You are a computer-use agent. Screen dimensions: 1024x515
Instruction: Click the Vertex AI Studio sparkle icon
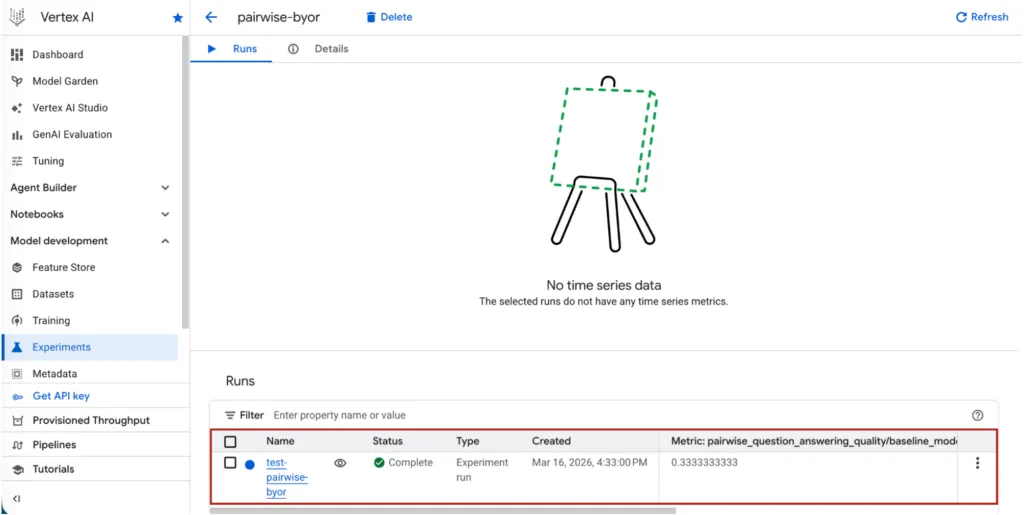click(18, 108)
